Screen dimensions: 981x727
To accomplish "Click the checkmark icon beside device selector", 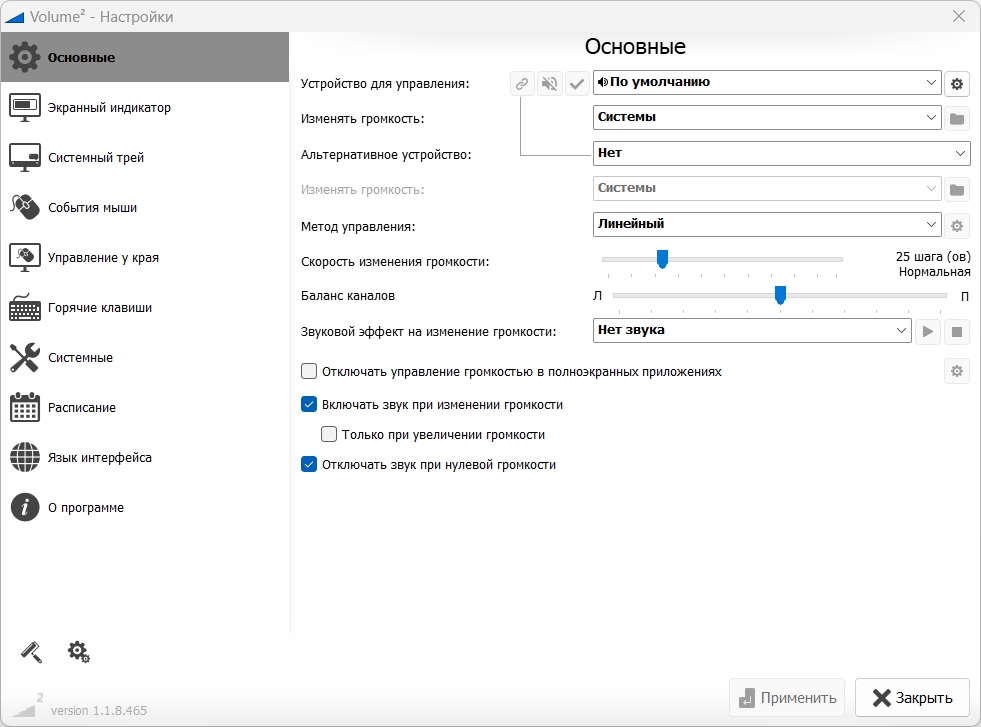I will [x=577, y=83].
